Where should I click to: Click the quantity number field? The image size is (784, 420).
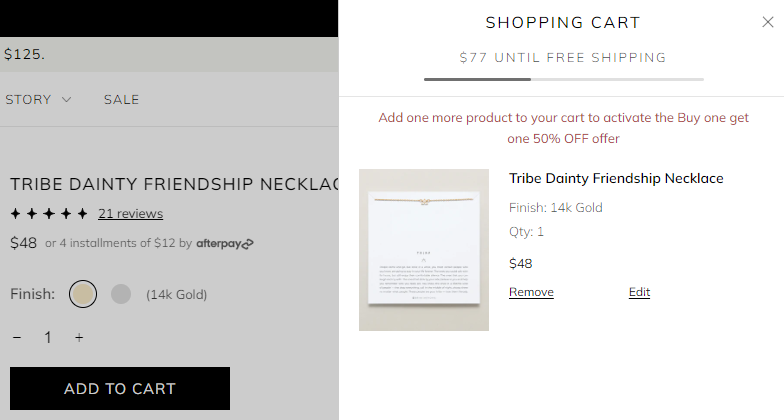point(47,338)
